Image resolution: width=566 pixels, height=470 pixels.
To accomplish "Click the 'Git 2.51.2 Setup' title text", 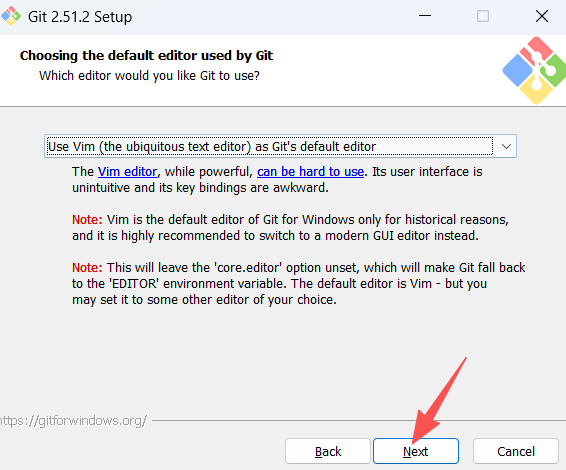I will click(x=80, y=17).
